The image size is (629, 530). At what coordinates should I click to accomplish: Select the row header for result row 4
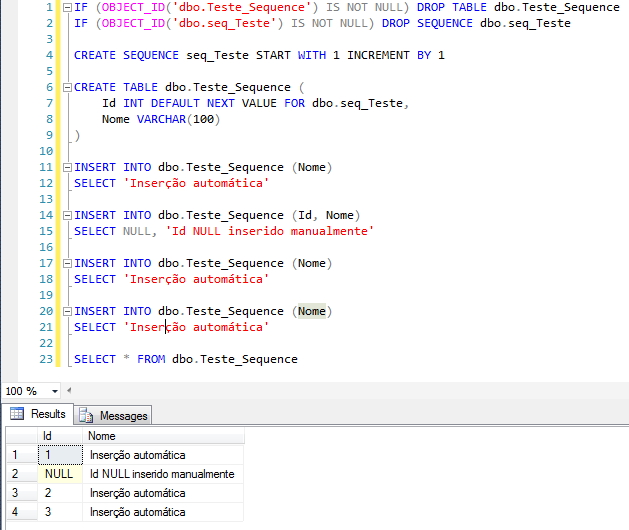(x=22, y=512)
